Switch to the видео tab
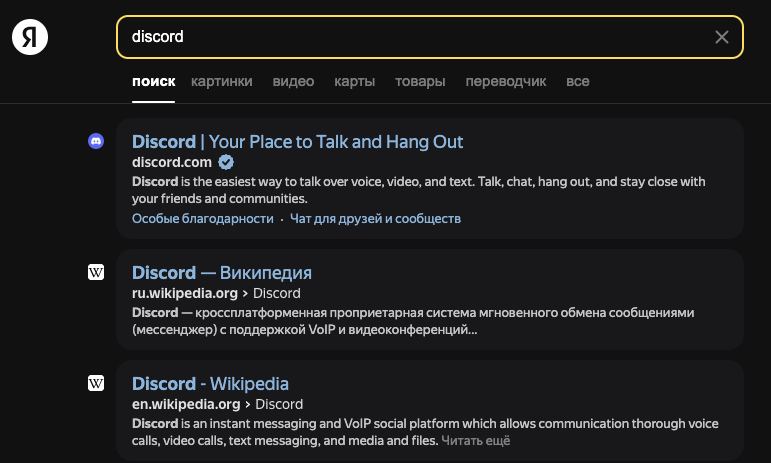771x463 pixels. 293,81
